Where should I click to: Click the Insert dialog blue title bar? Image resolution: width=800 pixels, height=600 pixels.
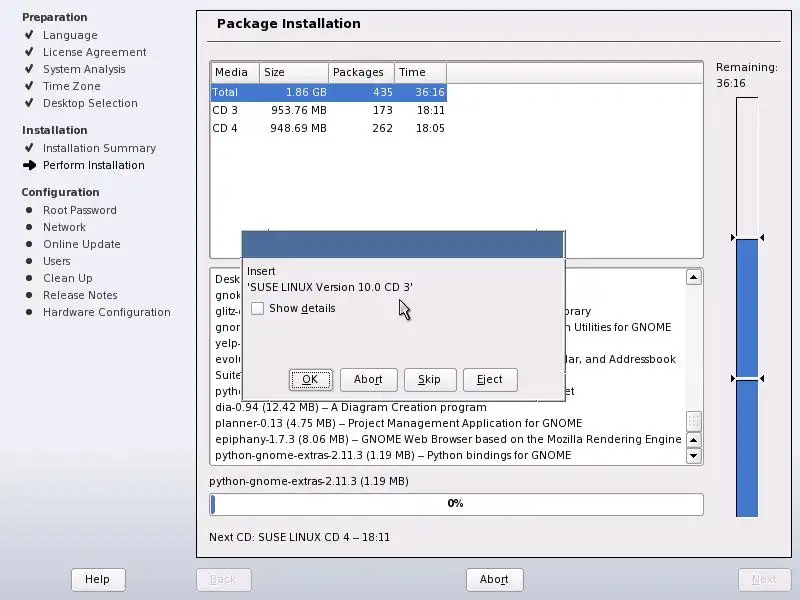[403, 245]
